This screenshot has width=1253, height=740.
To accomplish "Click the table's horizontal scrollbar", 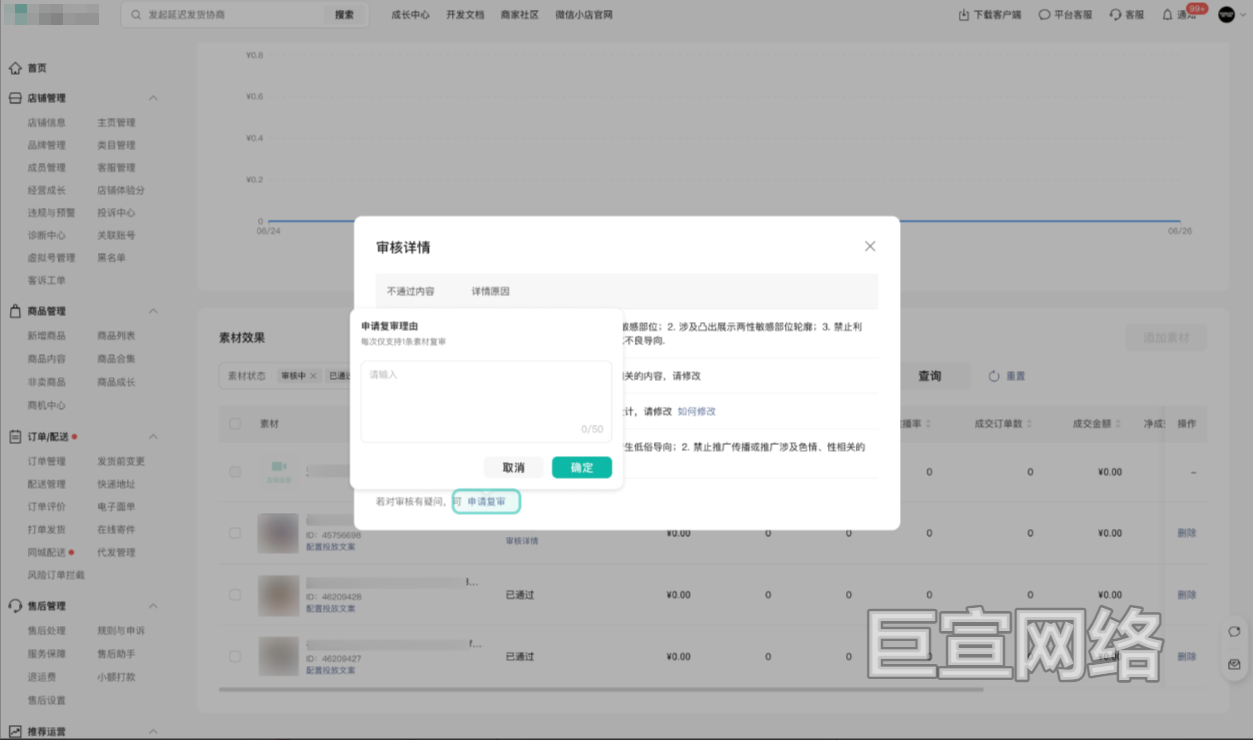I will pyautogui.click(x=600, y=688).
